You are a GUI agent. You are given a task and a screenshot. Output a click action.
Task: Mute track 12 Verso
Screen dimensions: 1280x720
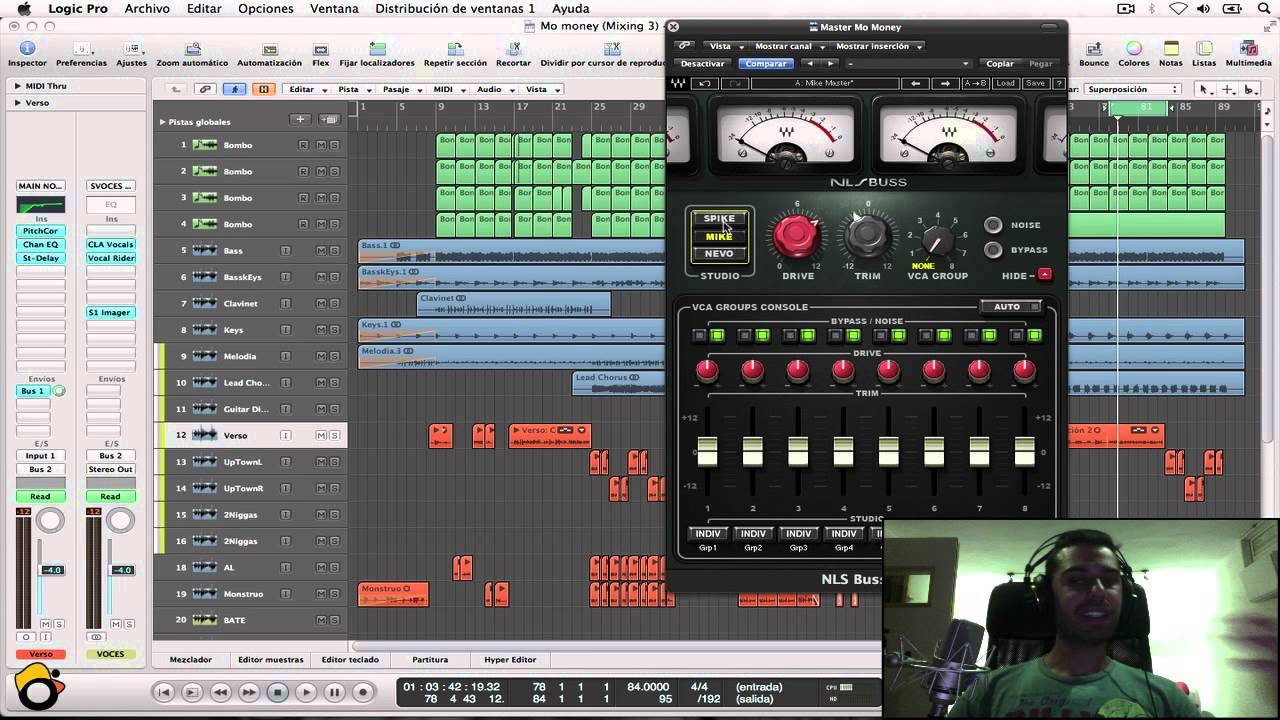[x=320, y=435]
